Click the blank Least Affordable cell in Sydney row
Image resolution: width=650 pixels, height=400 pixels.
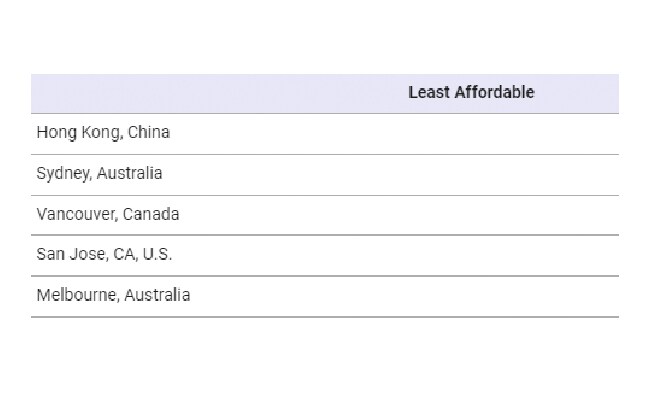pyautogui.click(x=471, y=175)
